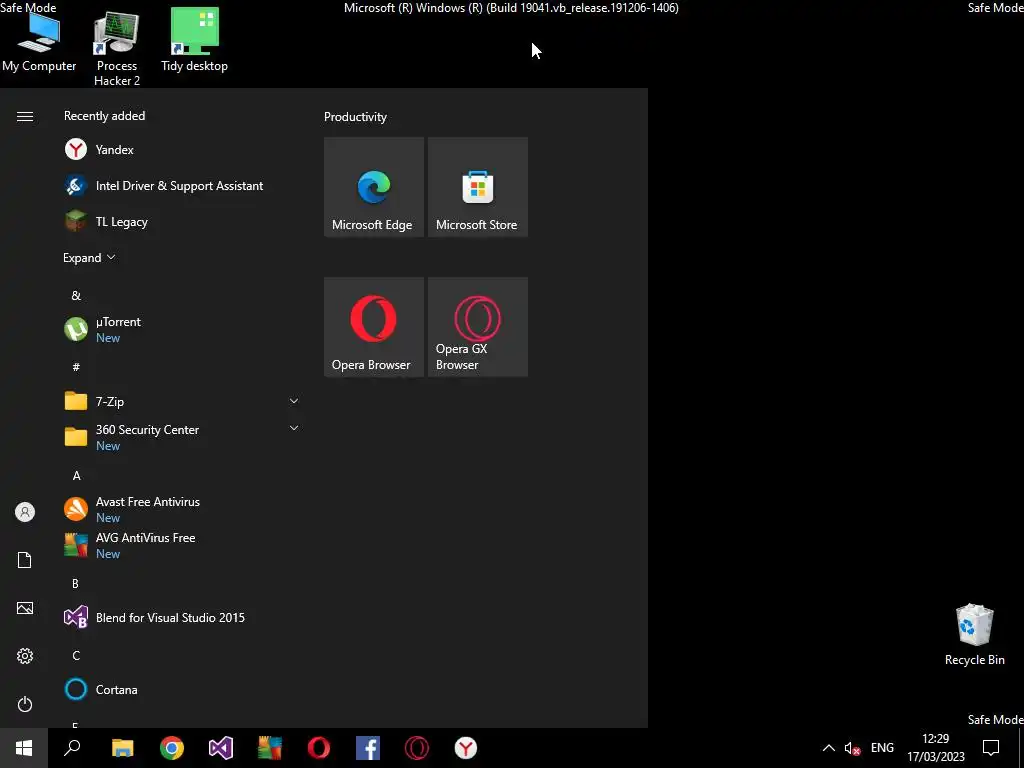This screenshot has width=1024, height=768.
Task: Launch Intel Driver & Support Assistant
Action: click(x=180, y=185)
